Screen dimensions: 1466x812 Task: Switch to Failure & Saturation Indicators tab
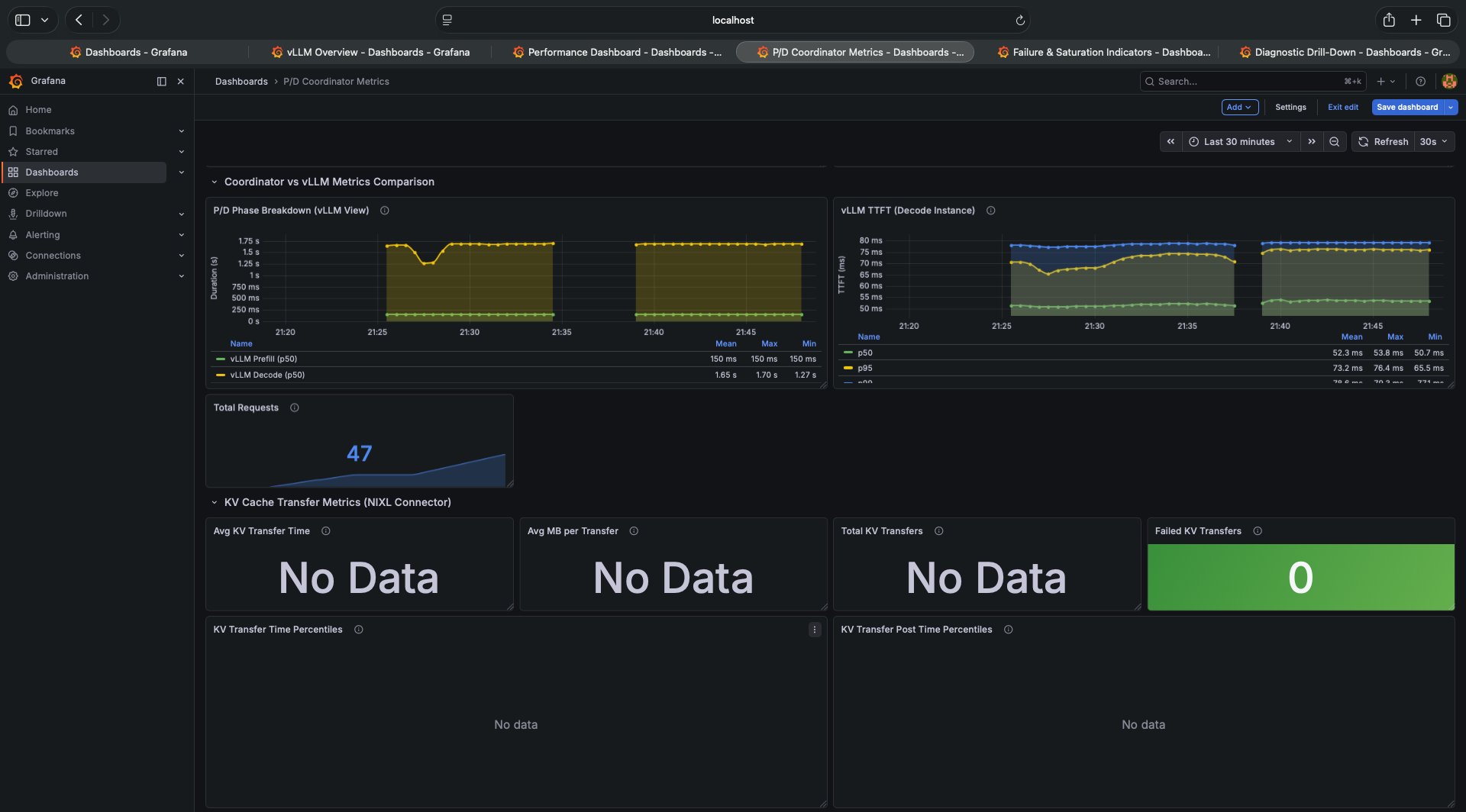point(1103,52)
